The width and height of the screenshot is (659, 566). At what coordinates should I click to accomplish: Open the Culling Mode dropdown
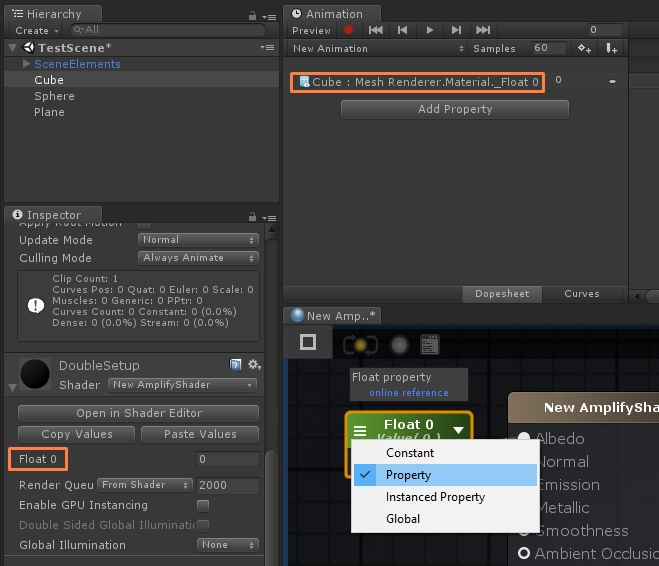[198, 258]
